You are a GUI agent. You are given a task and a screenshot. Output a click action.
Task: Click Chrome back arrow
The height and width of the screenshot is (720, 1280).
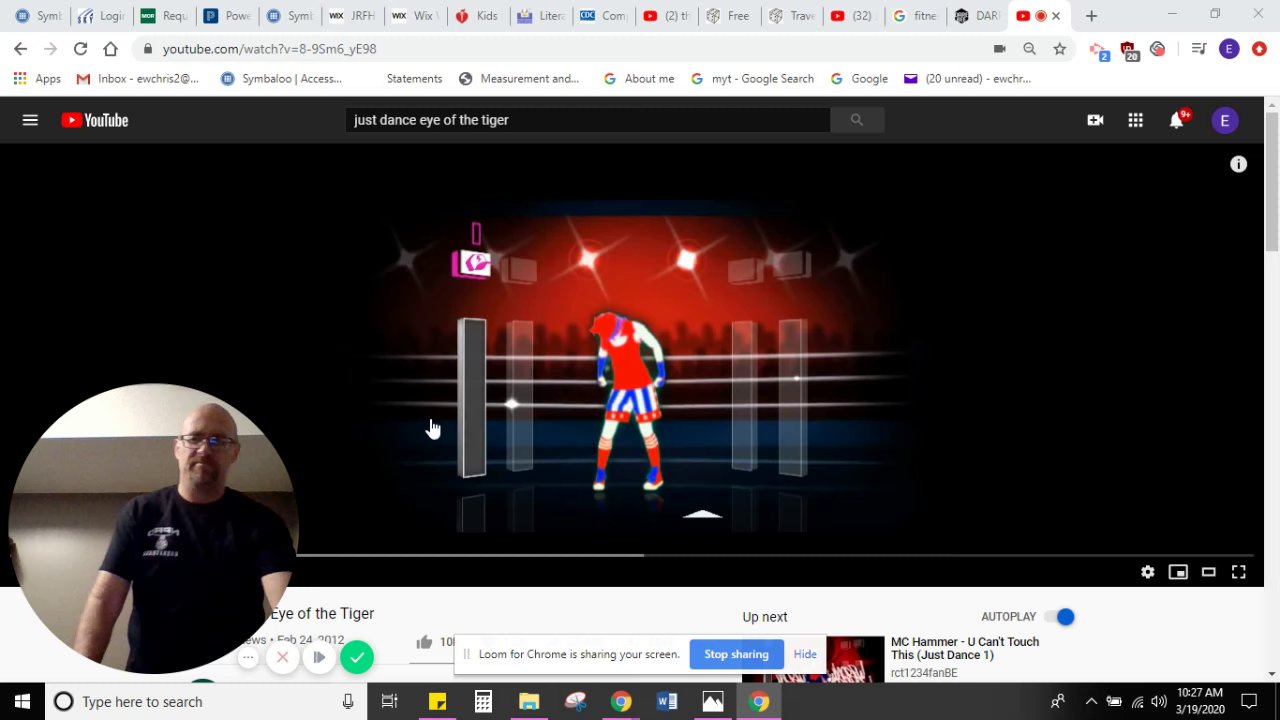21,48
